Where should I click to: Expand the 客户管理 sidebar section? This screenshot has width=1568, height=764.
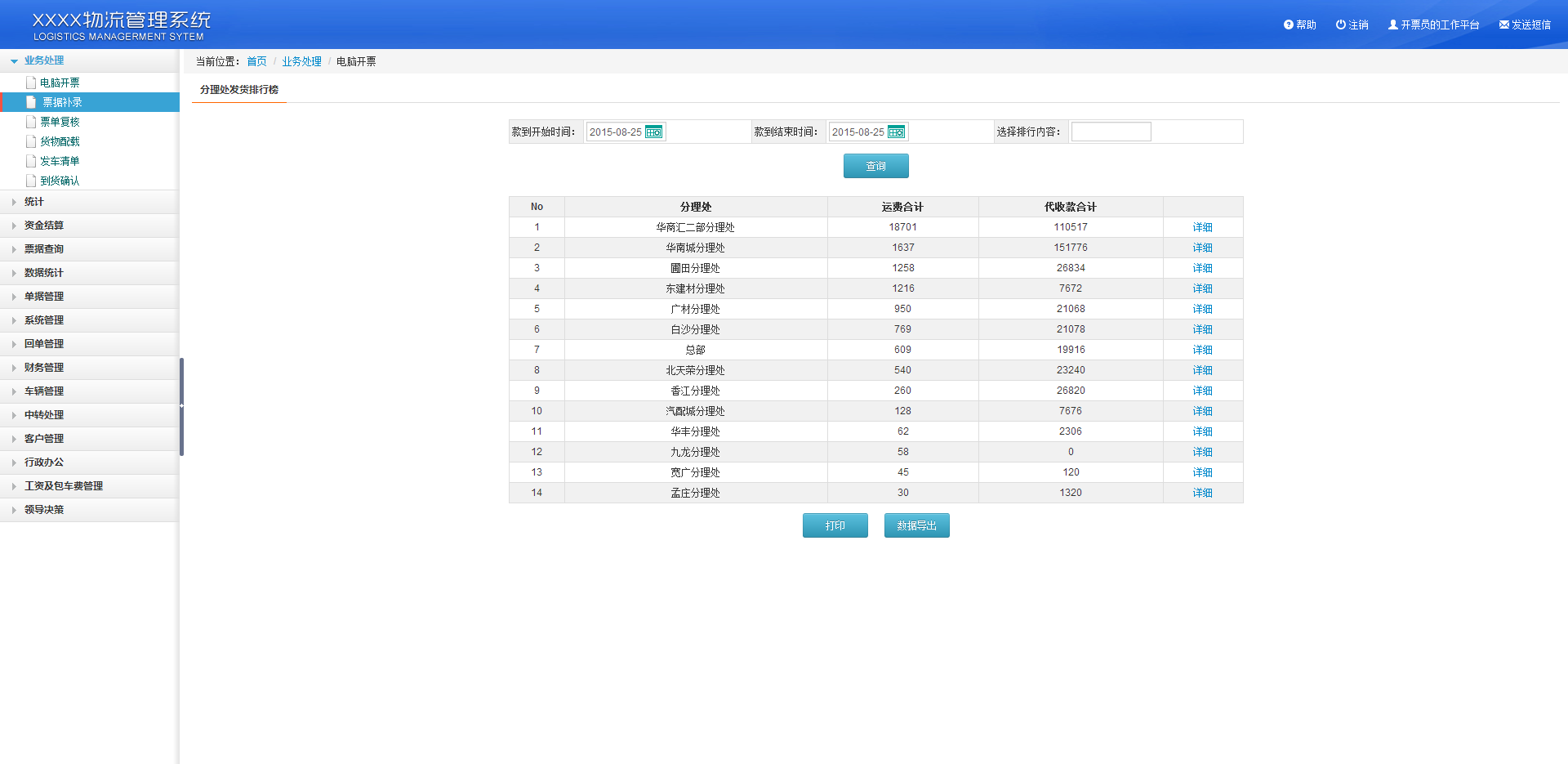pos(89,439)
